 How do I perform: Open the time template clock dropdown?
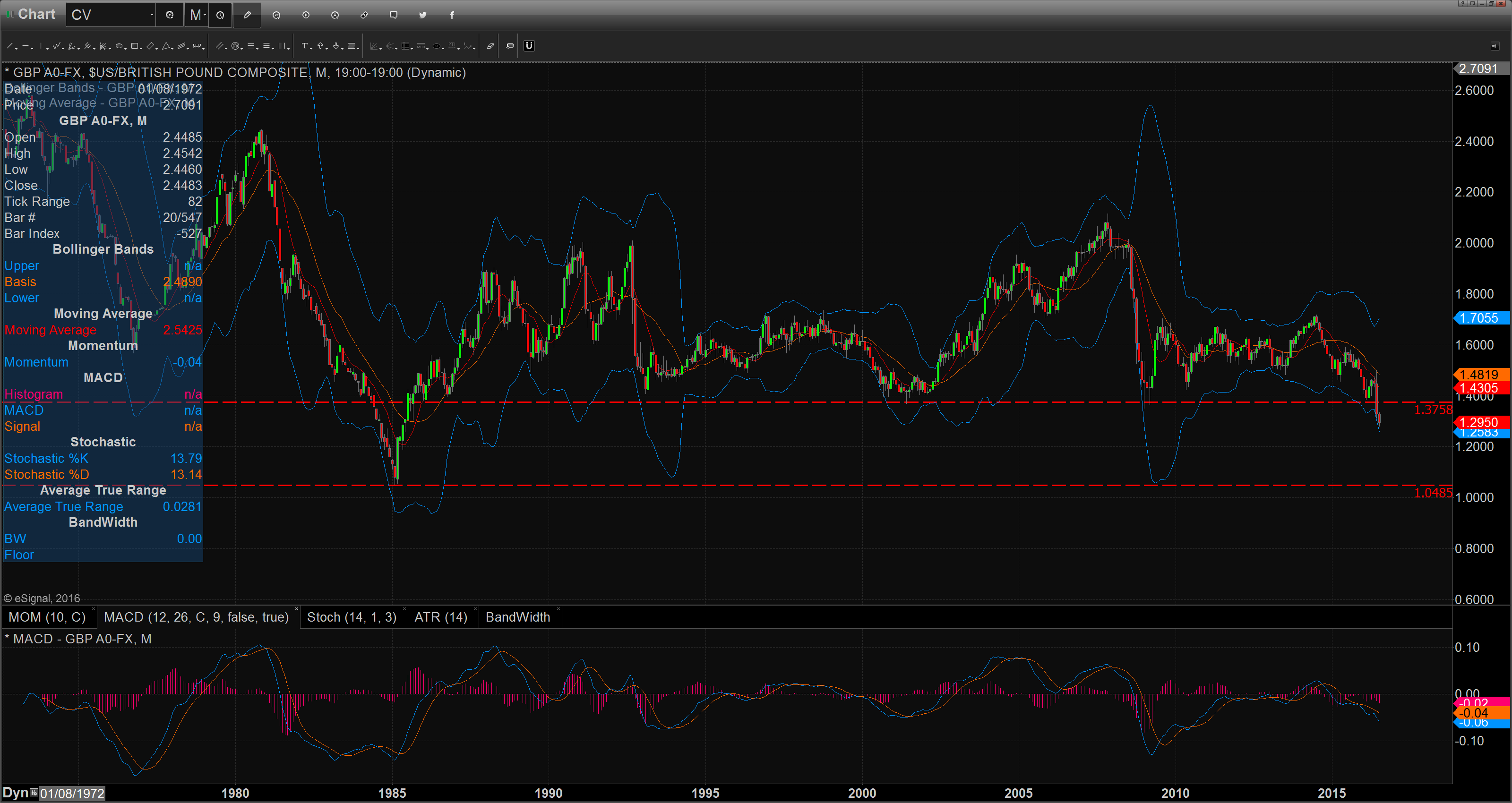(x=220, y=15)
